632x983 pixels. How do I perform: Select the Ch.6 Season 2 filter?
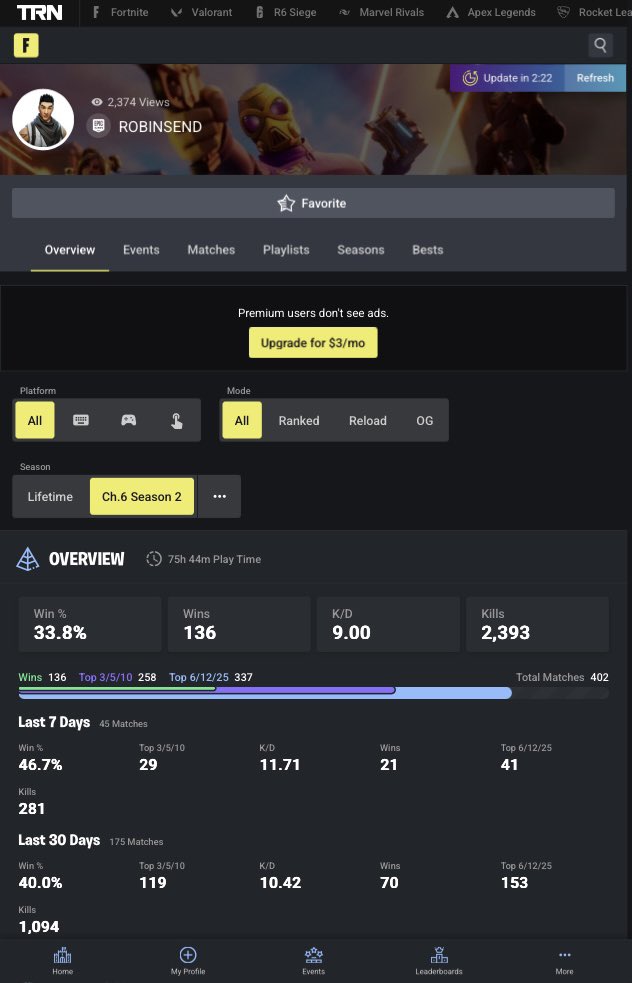click(142, 497)
